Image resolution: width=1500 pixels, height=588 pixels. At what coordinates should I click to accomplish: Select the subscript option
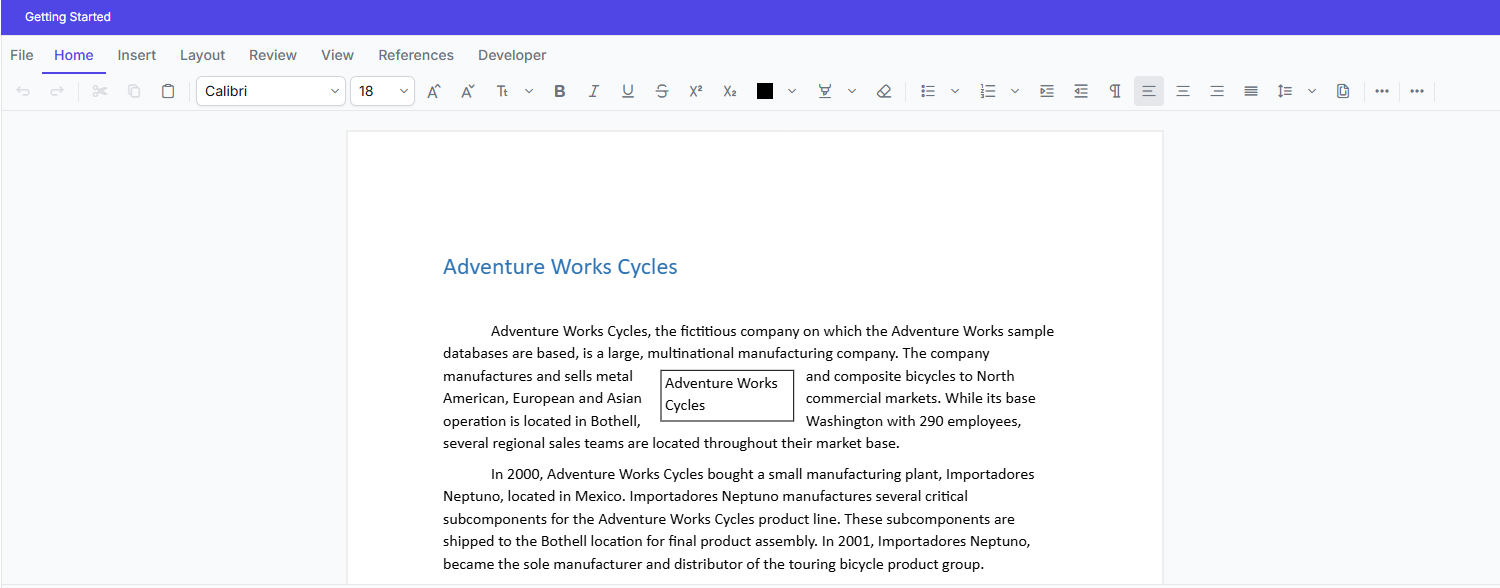729,90
